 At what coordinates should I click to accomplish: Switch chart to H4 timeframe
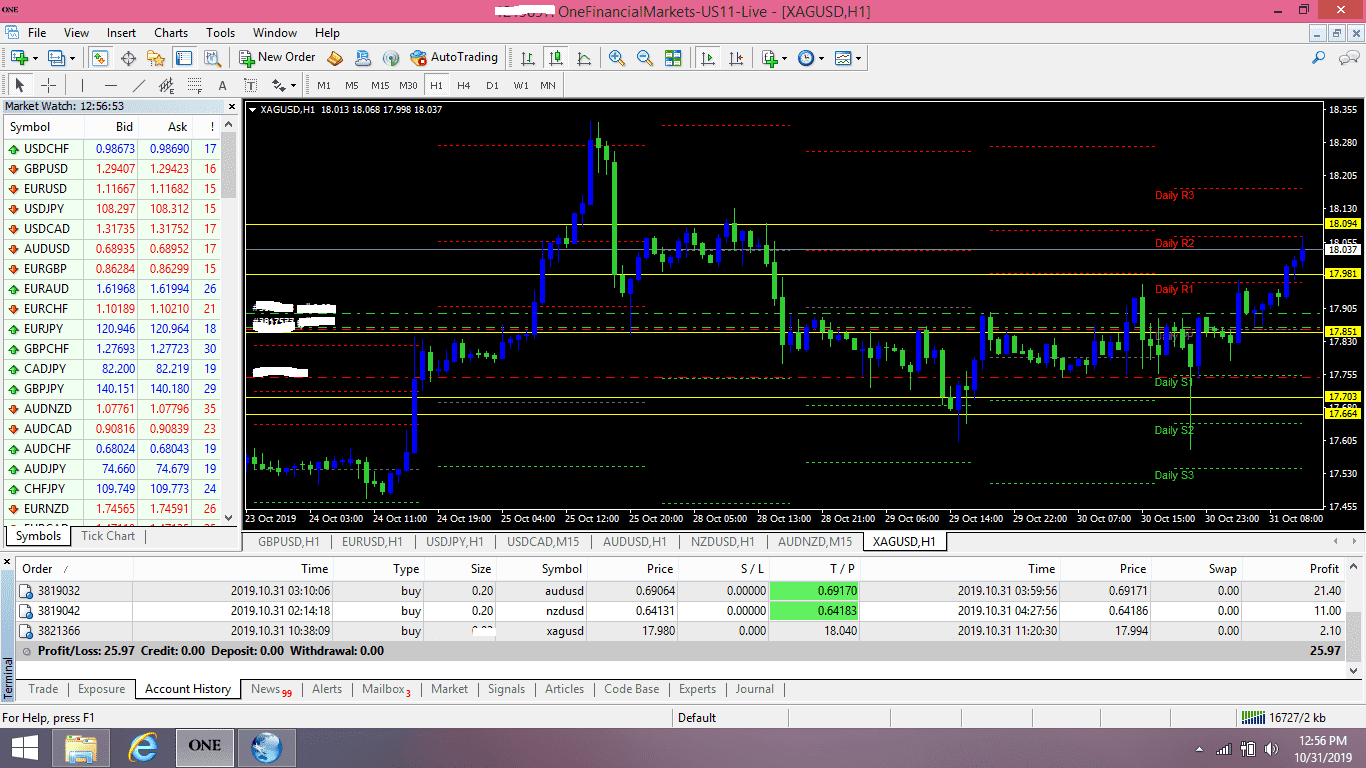click(x=464, y=85)
